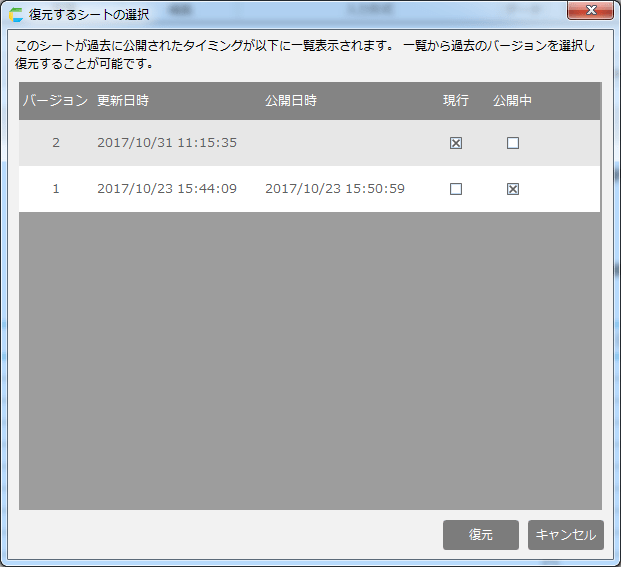Viewport: 621px width, 567px height.
Task: Select the 現行 column header
Action: point(456,101)
